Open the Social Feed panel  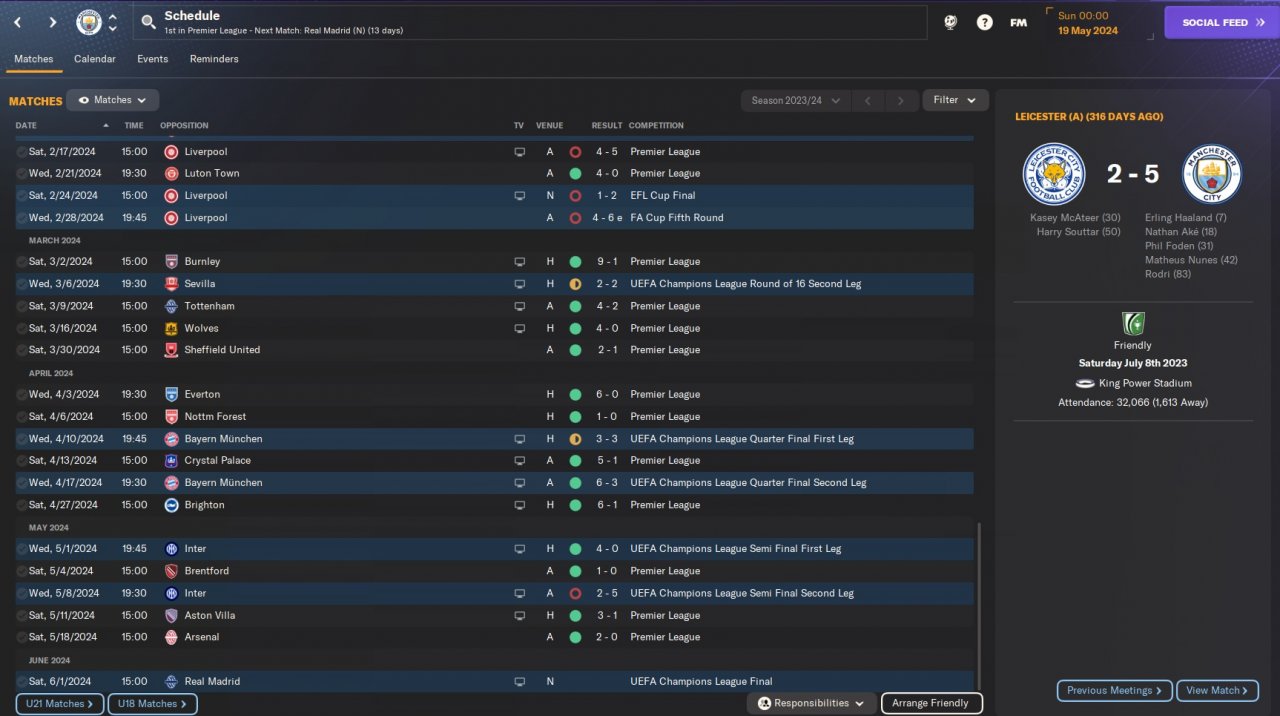1222,22
